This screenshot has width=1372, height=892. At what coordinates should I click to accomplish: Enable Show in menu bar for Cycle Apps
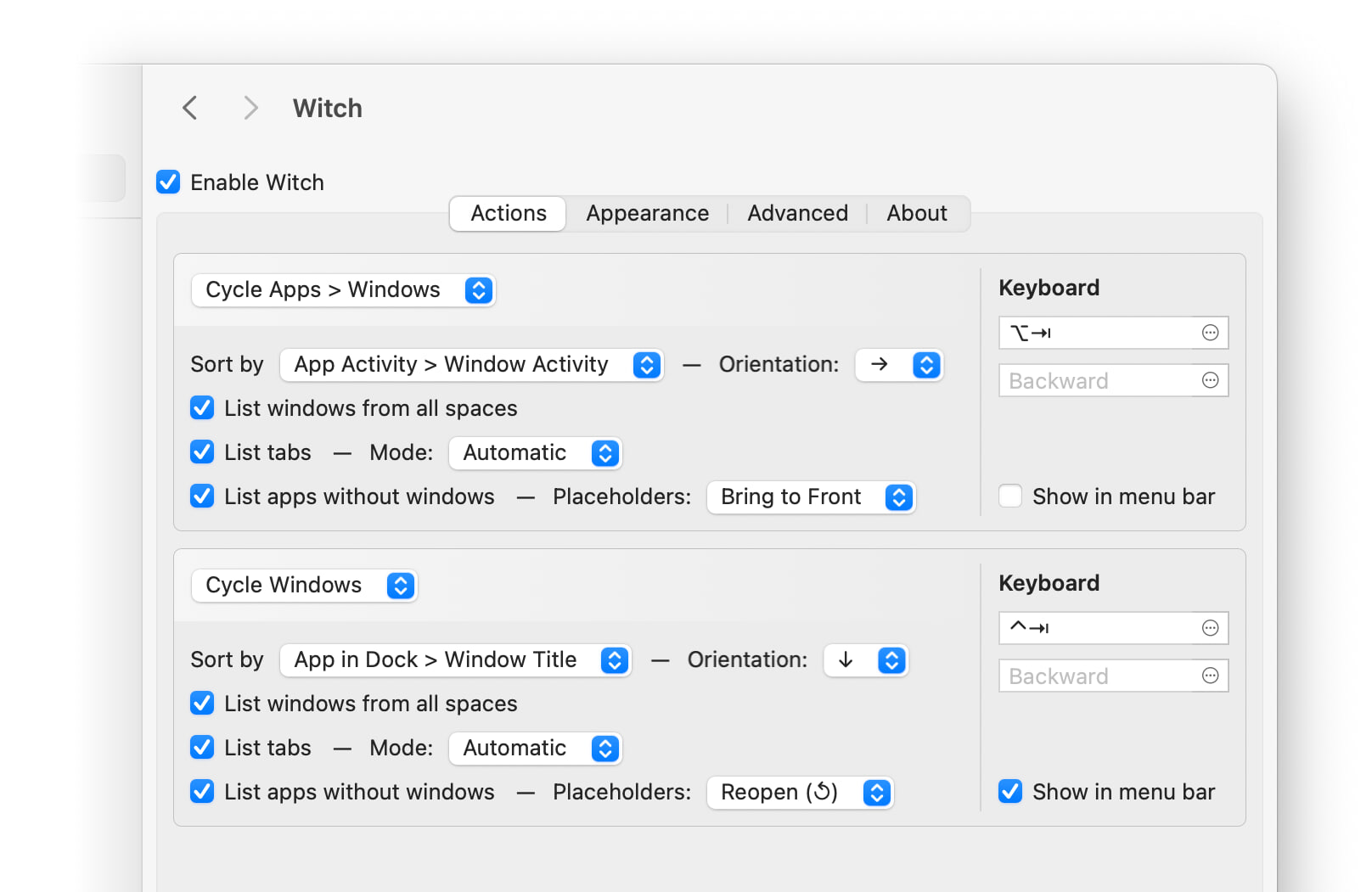[1010, 496]
